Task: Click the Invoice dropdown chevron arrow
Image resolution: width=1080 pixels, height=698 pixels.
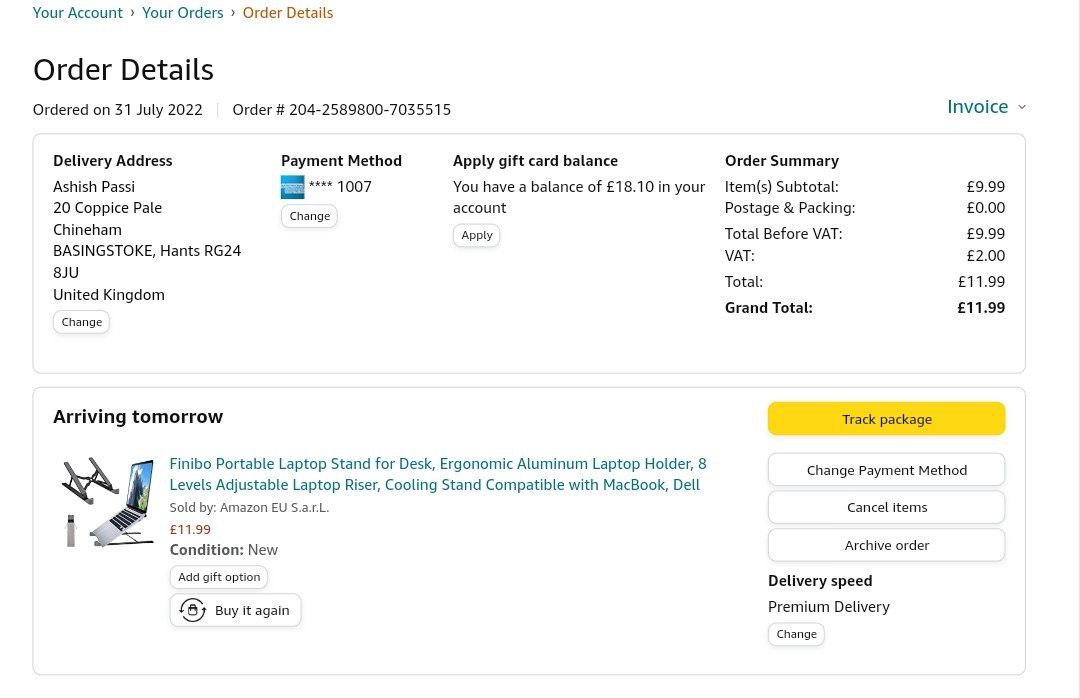Action: tap(1021, 107)
